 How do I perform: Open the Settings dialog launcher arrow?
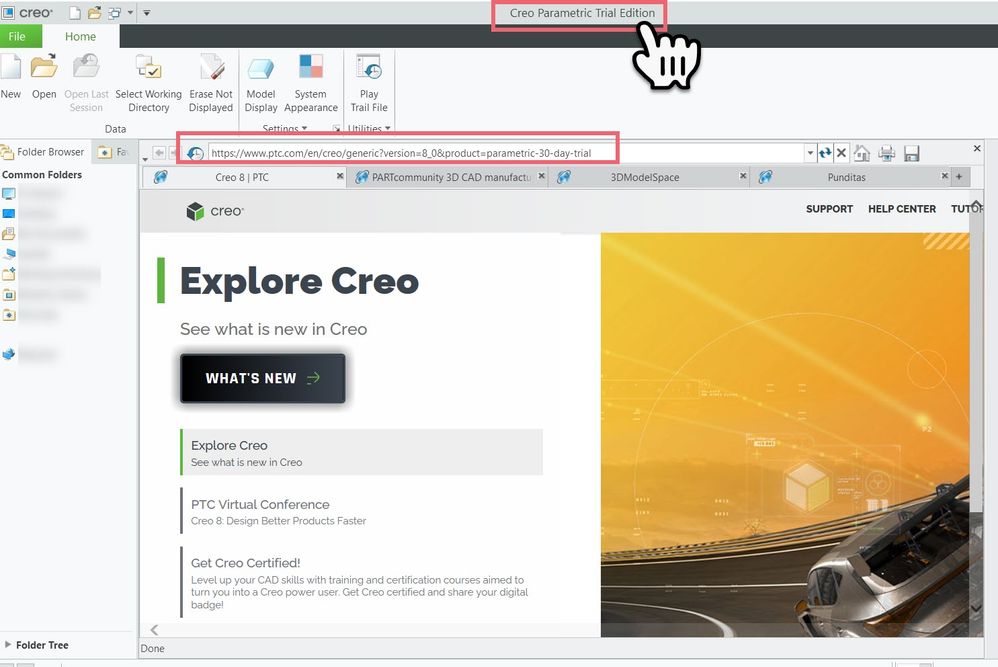point(337,129)
